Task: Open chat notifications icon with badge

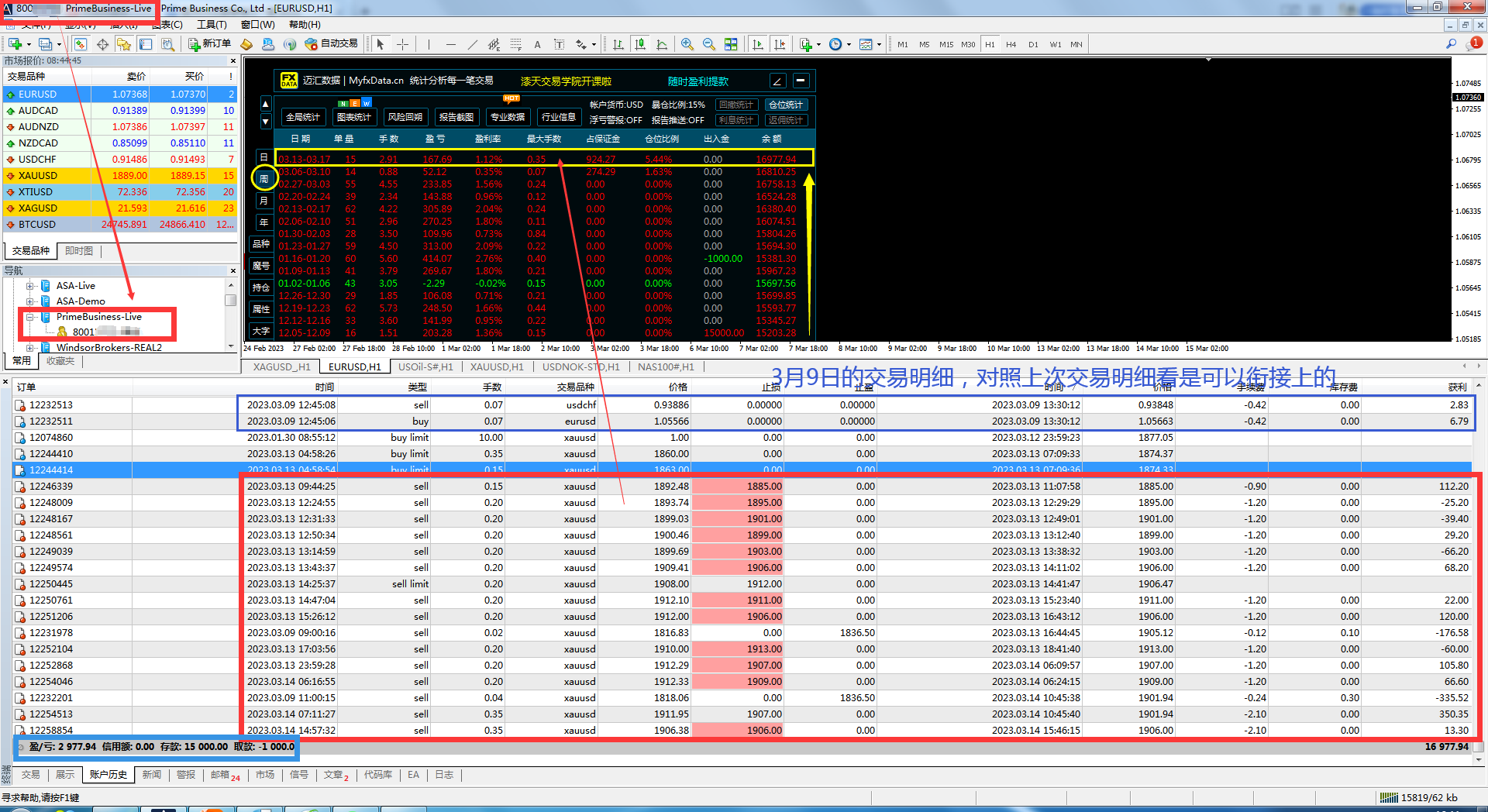Action: tap(1474, 44)
